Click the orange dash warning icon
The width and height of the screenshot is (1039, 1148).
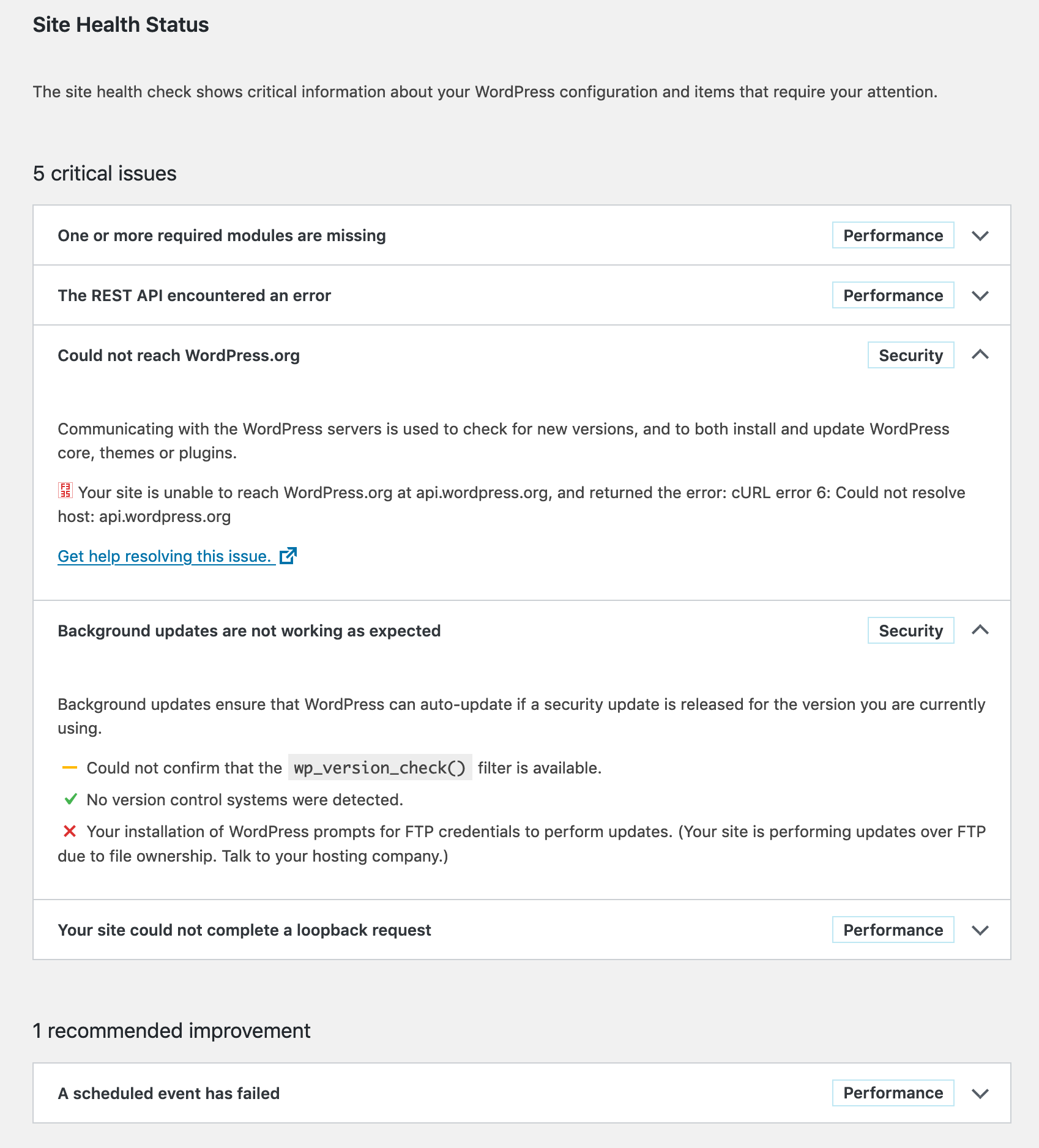coord(70,767)
